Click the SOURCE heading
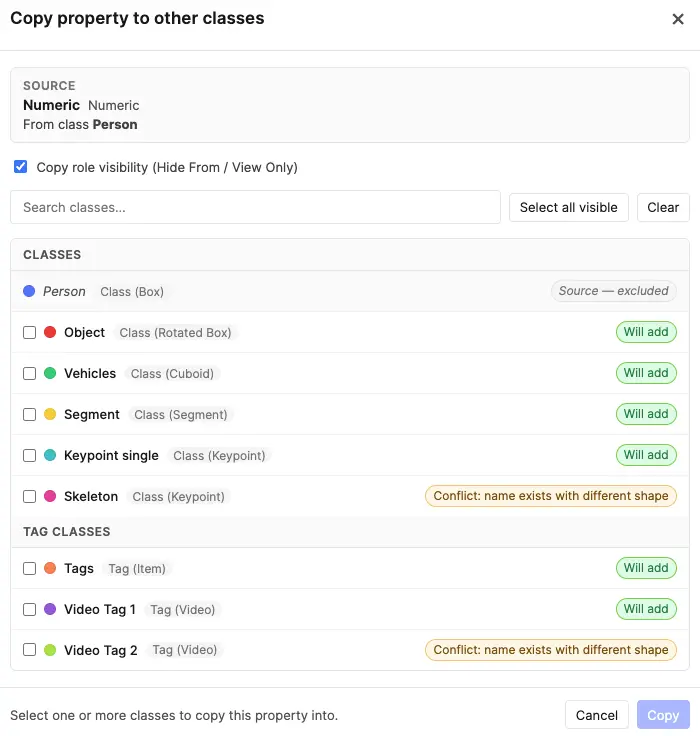 [x=49, y=85]
